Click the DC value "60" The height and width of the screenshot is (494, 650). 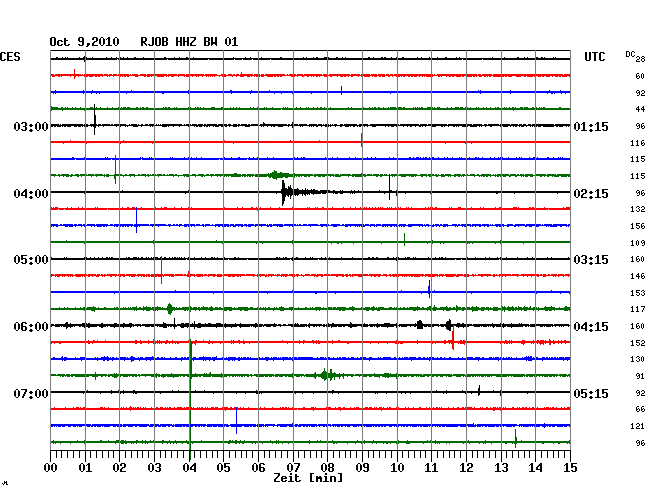pos(640,76)
